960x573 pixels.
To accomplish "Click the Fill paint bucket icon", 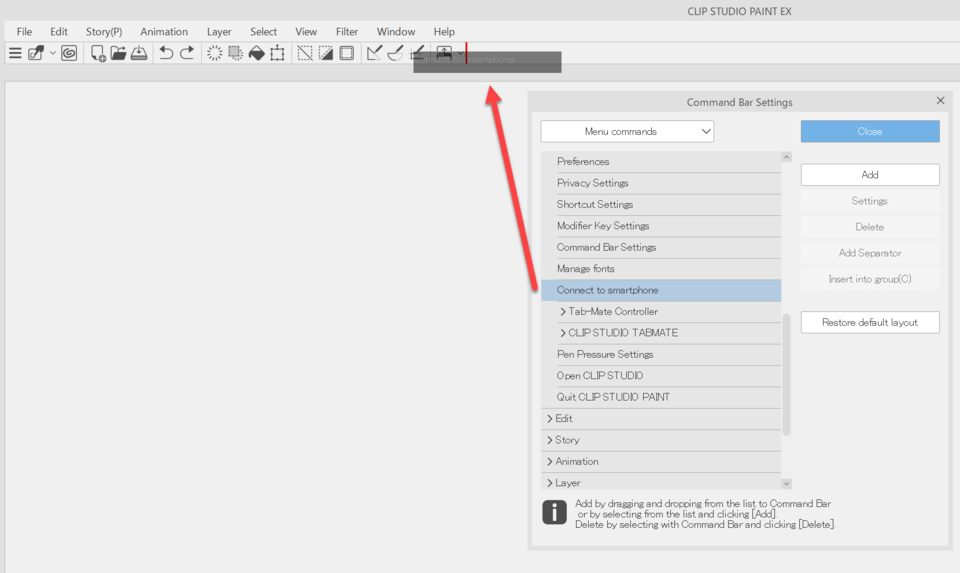I will click(257, 53).
